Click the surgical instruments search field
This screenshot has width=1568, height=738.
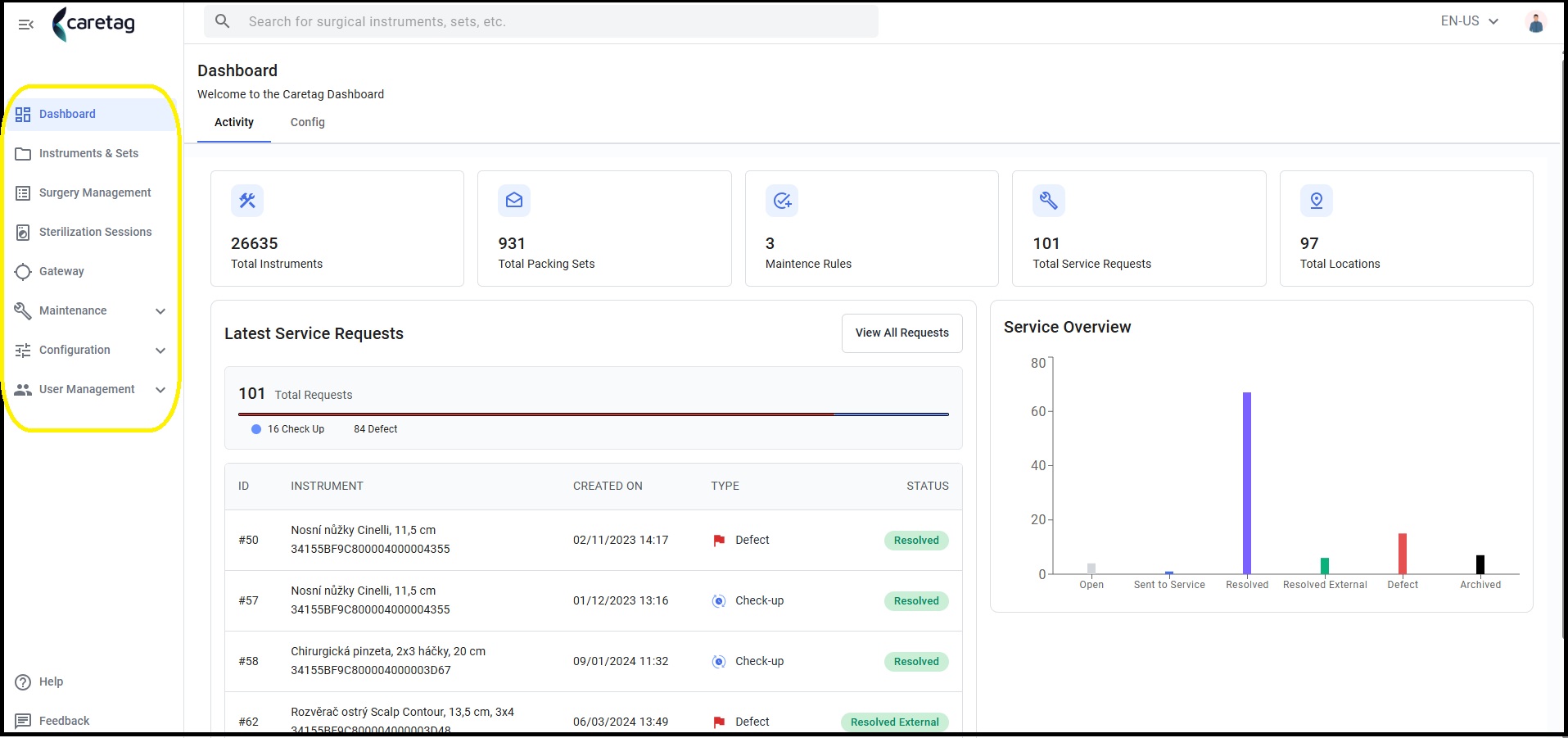pyautogui.click(x=541, y=22)
